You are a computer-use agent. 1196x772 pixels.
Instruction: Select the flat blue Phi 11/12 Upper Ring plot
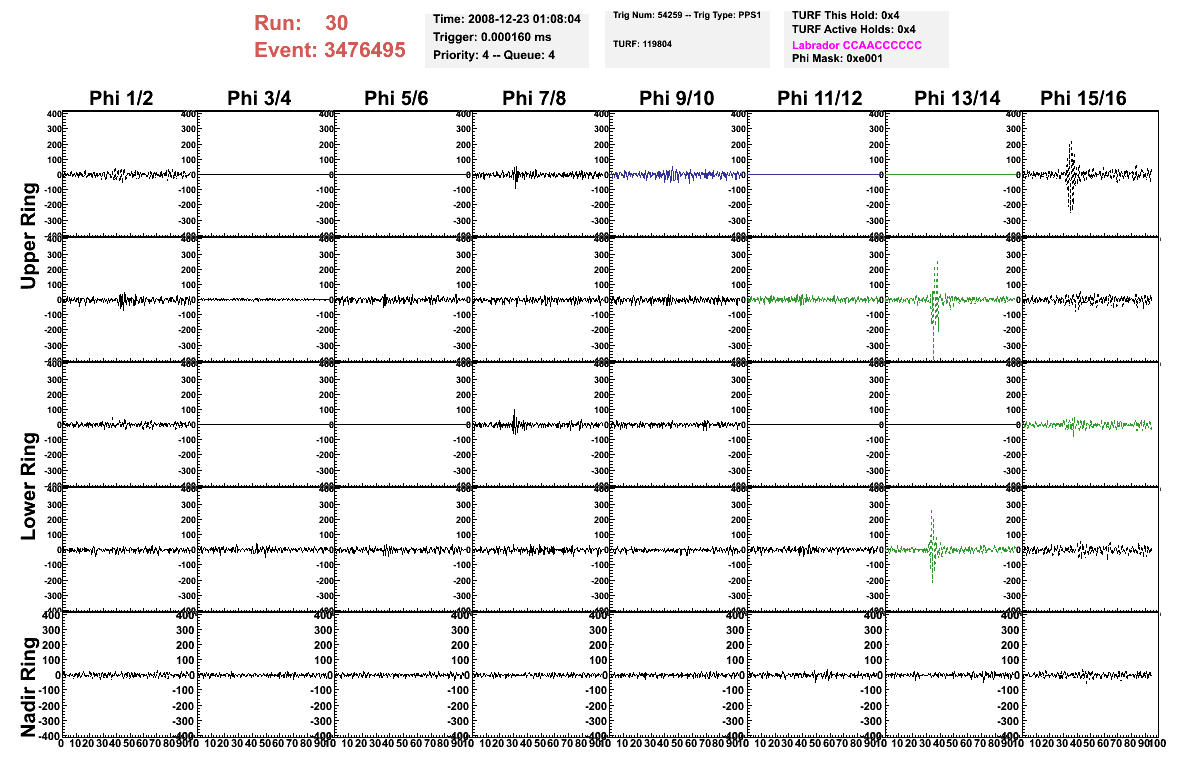tap(817, 174)
